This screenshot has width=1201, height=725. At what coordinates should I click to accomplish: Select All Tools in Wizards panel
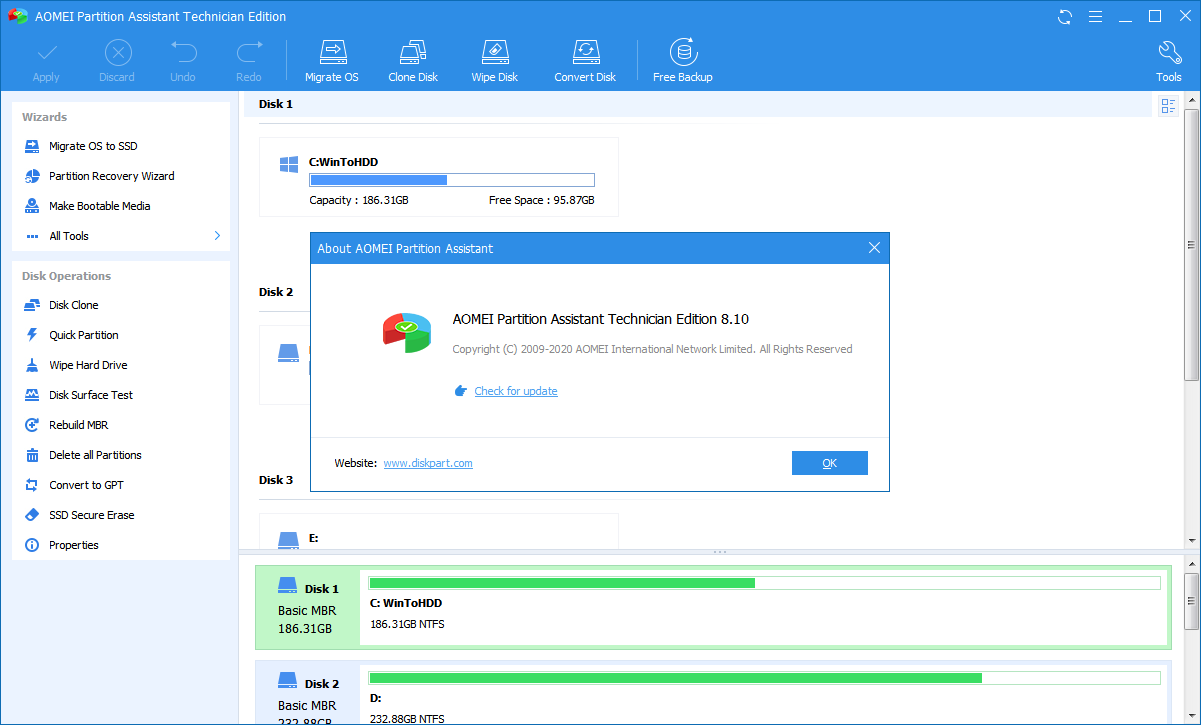(x=69, y=236)
